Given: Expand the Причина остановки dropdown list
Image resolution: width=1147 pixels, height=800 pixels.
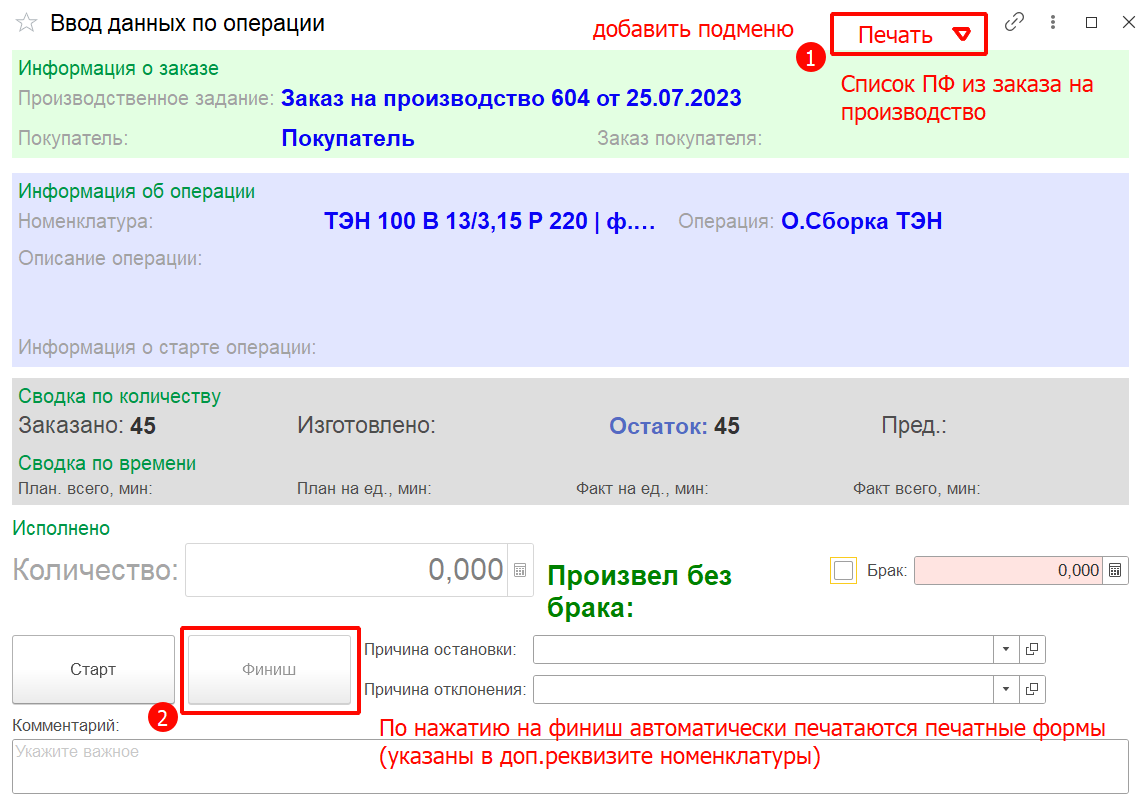Looking at the screenshot, I should [1006, 650].
